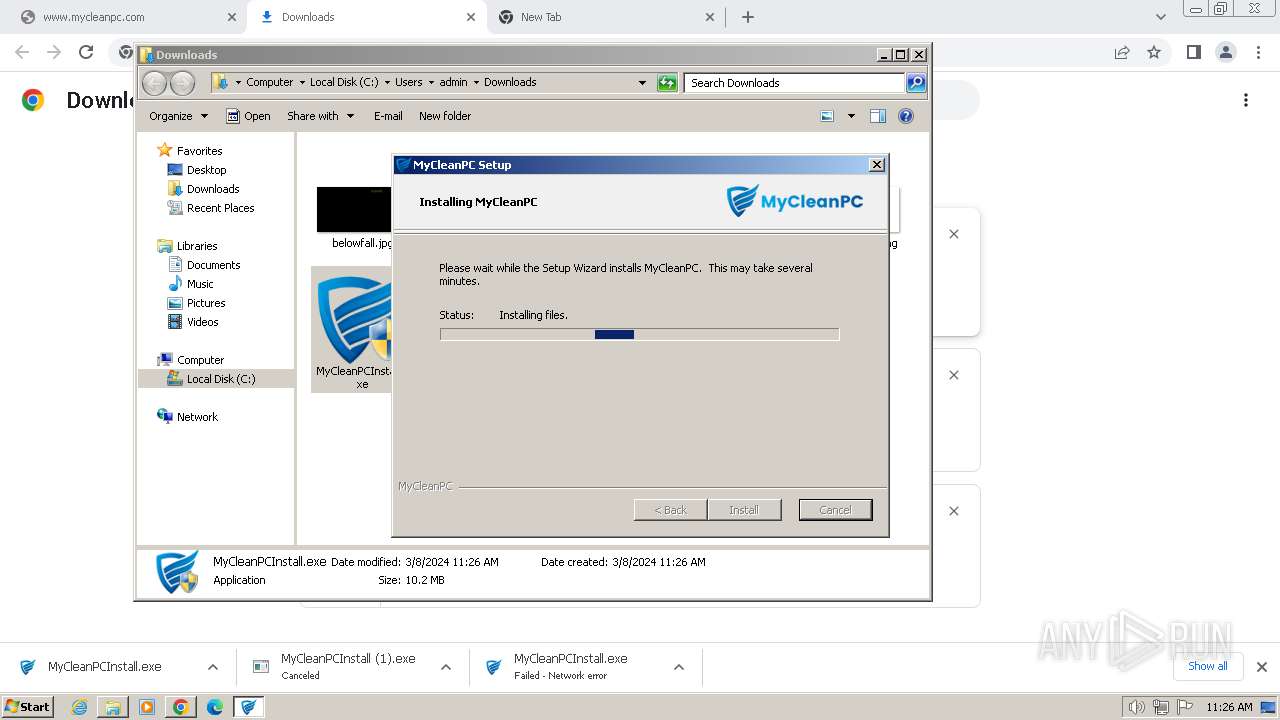Expand the view options dropdown arrow

tap(851, 116)
